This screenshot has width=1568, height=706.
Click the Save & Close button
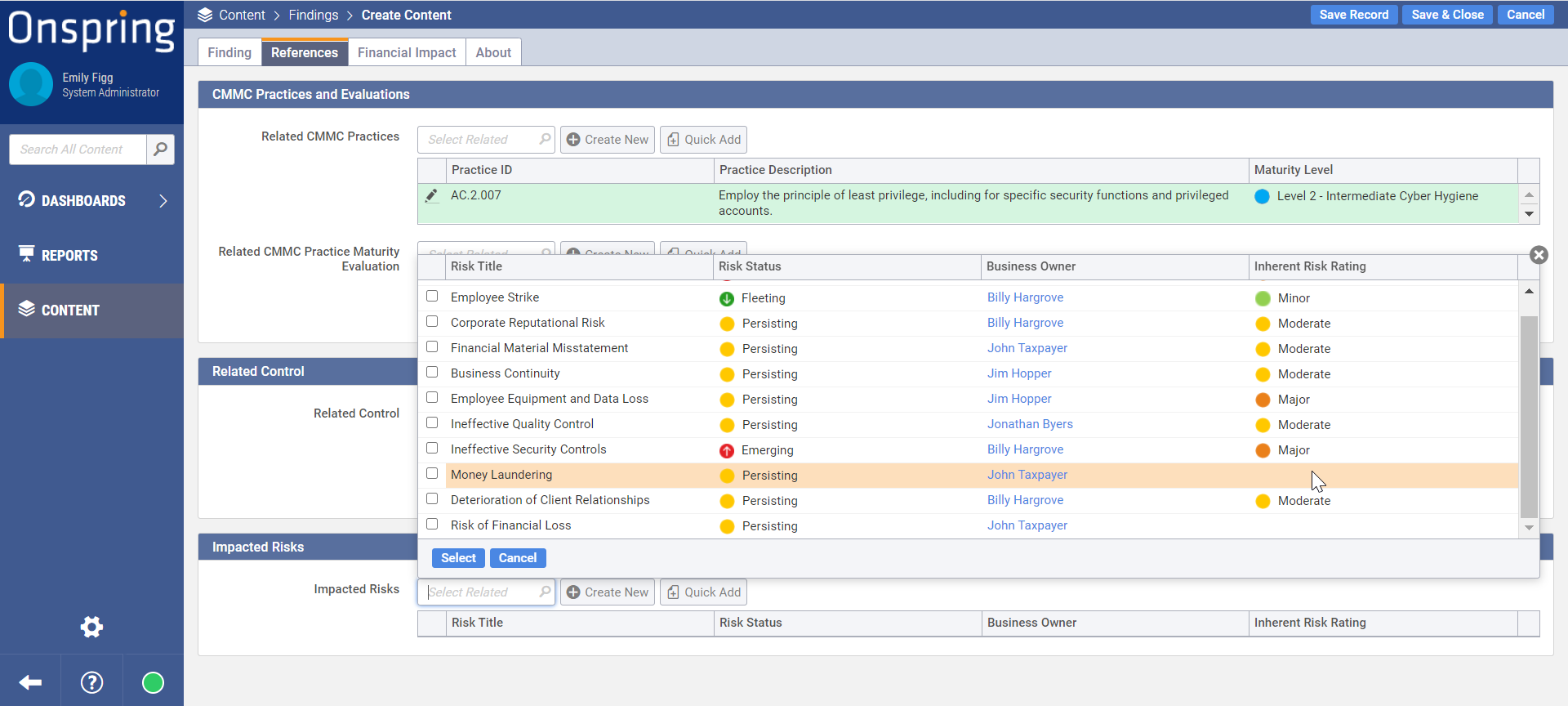tap(1448, 15)
